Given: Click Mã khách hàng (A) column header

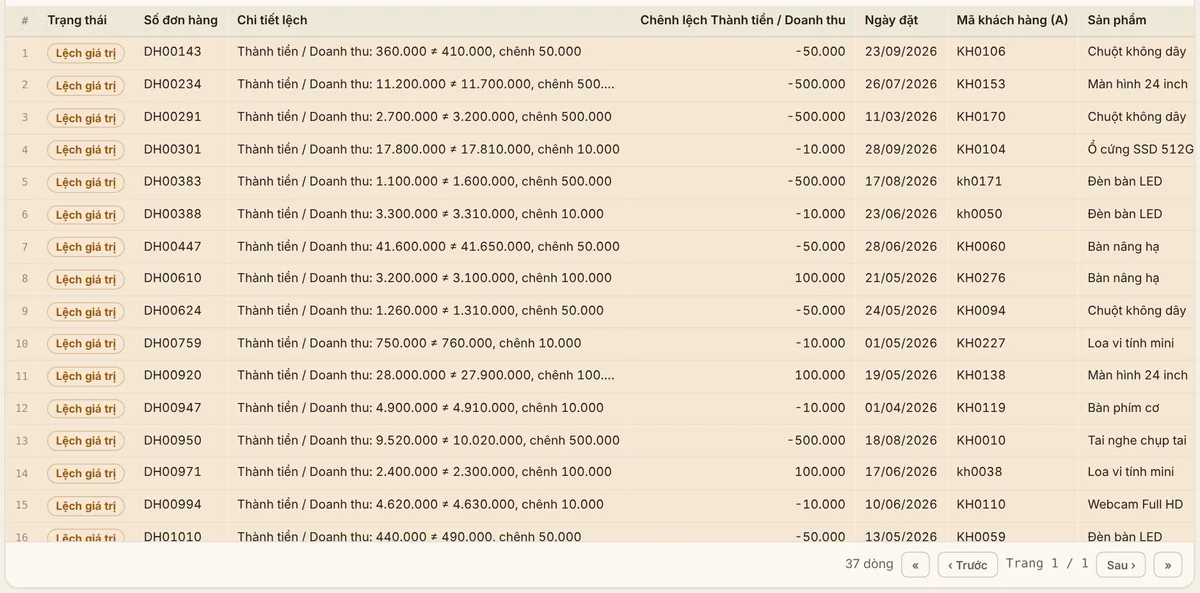Looking at the screenshot, I should click(x=1012, y=20).
